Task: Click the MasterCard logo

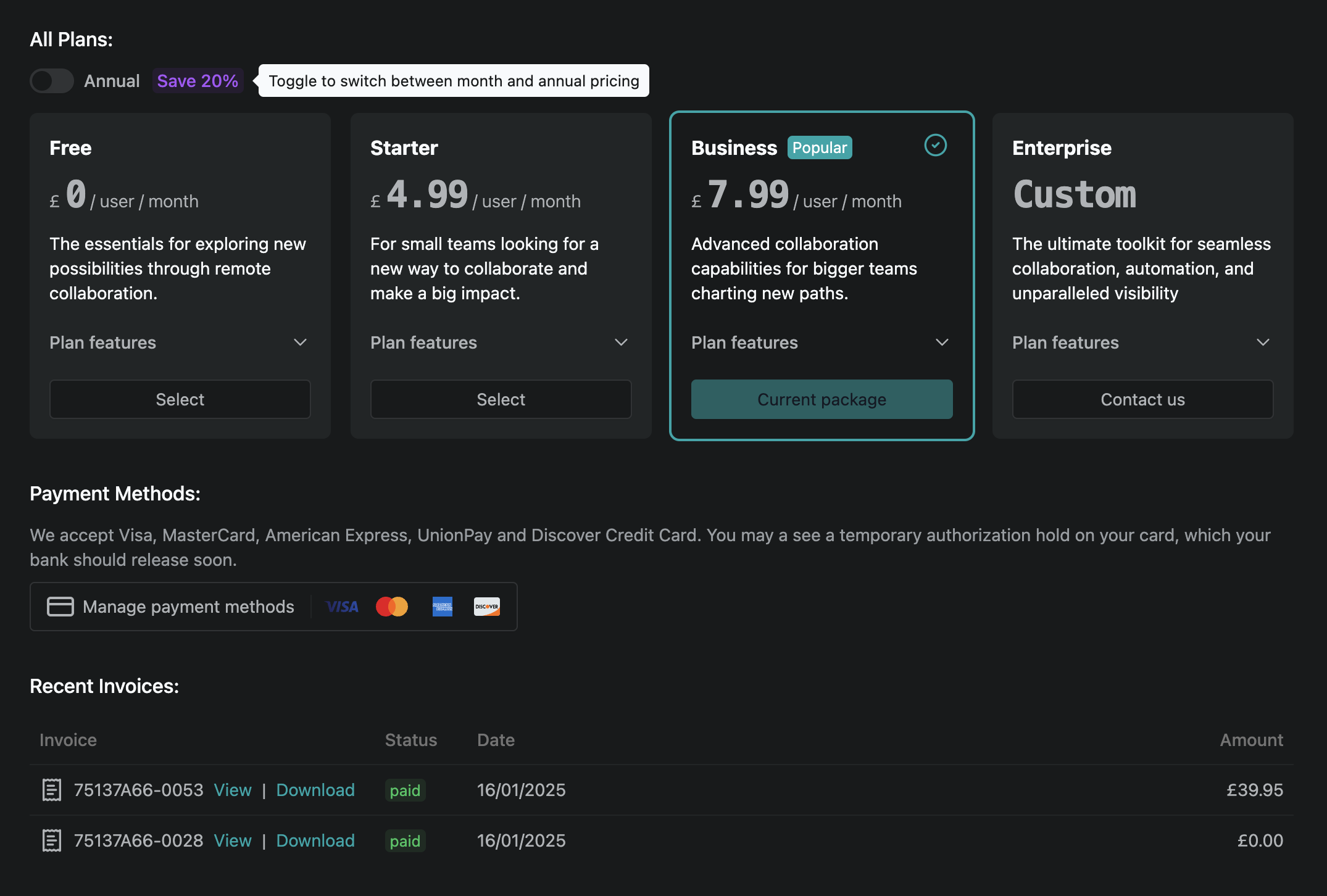Action: point(392,607)
